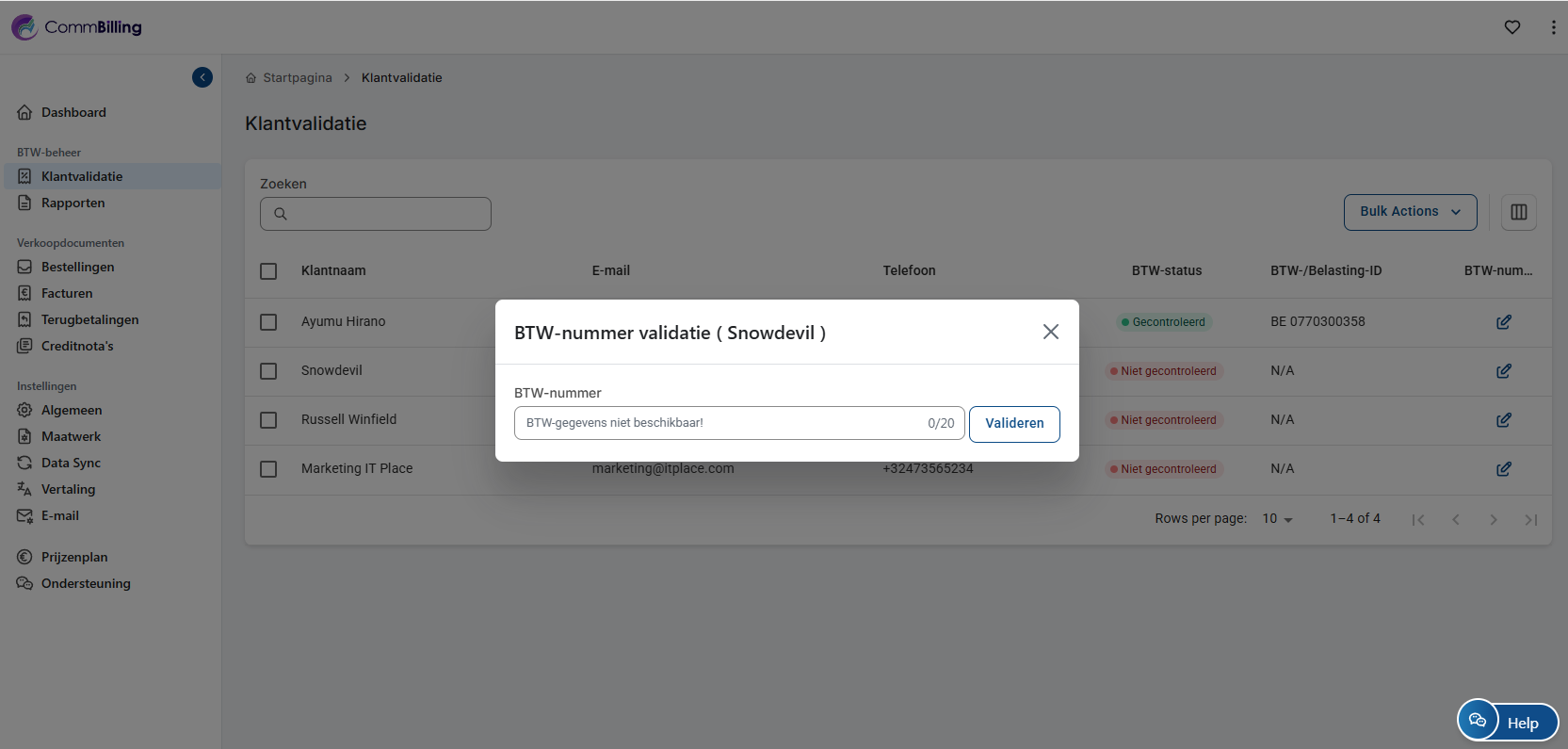Click the heart favorites icon in header
Image resolution: width=1568 pixels, height=749 pixels.
pos(1511,27)
